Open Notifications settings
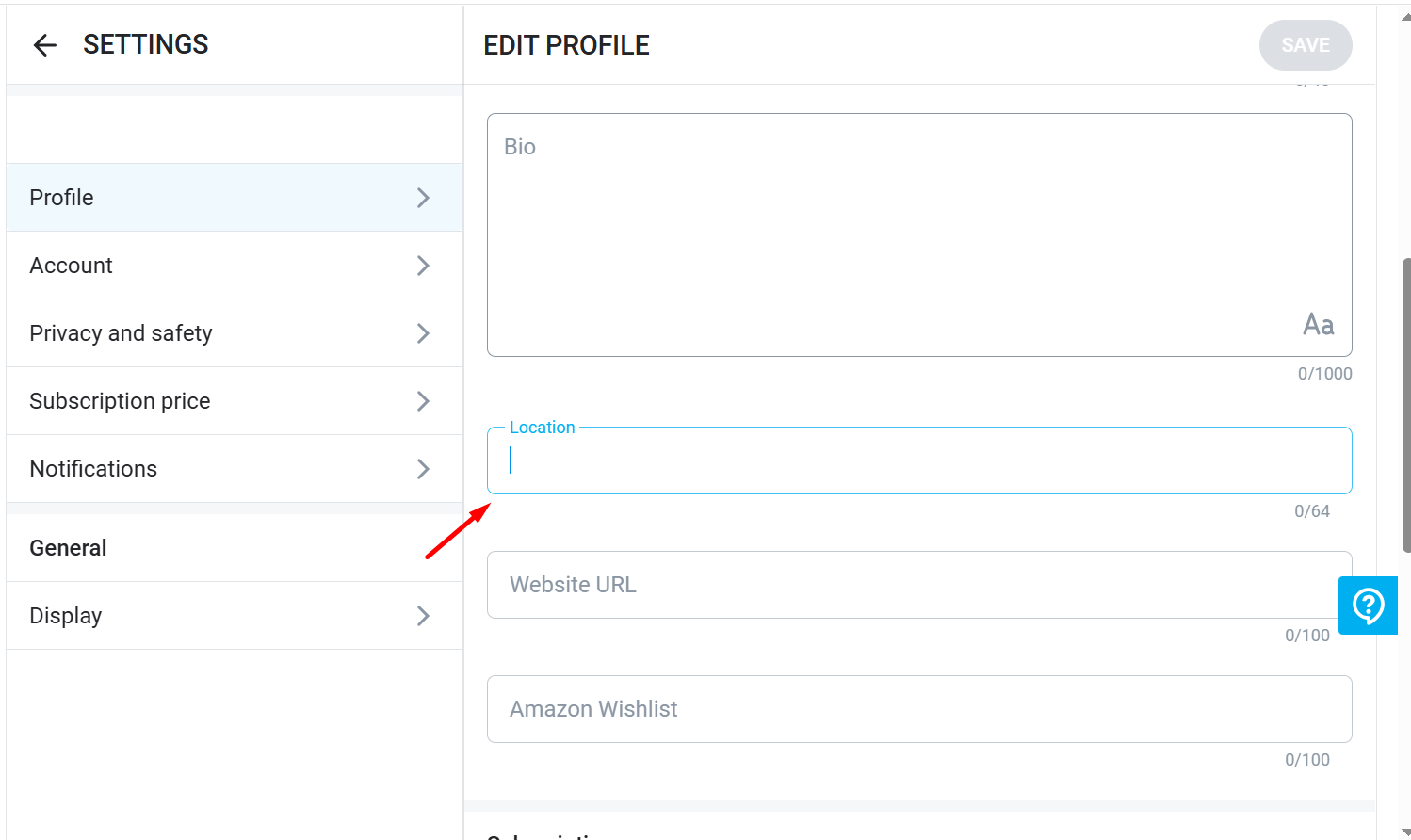Viewport: 1411px width, 840px height. [235, 469]
